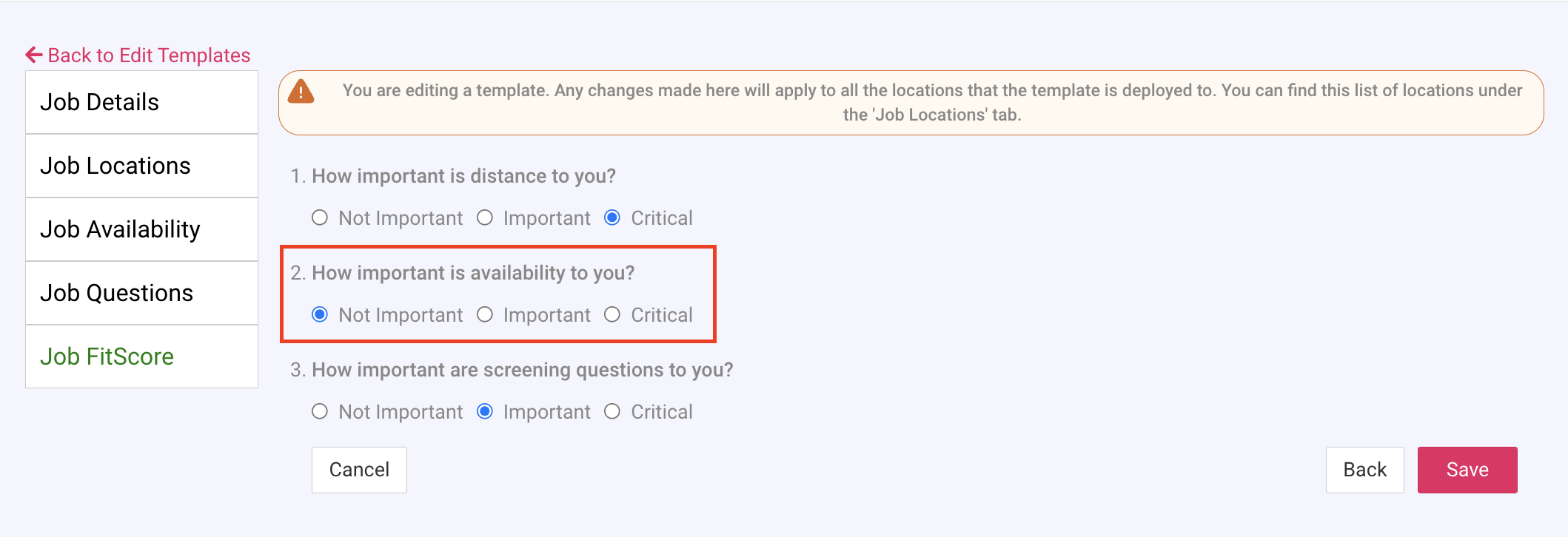
Task: Open the Job Locations tab
Action: (141, 166)
